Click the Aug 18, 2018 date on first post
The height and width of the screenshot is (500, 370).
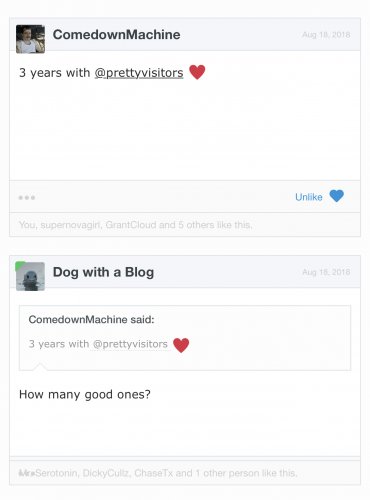[326, 35]
